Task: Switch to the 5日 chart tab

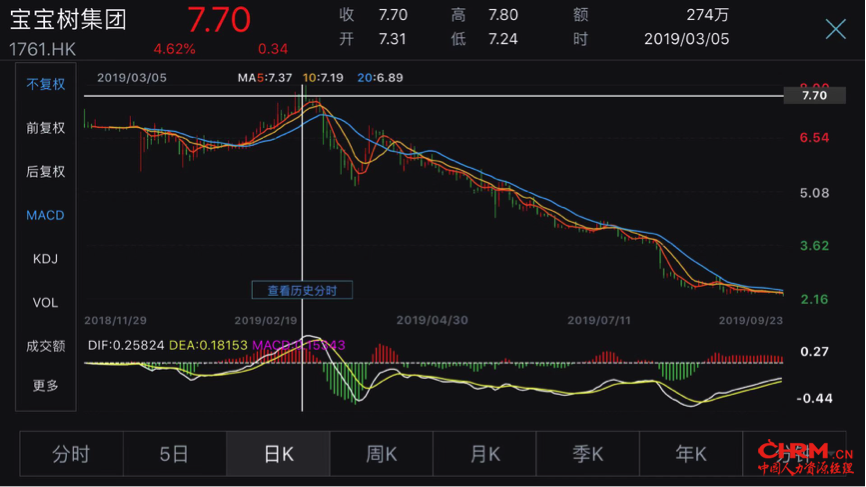Action: pos(174,454)
